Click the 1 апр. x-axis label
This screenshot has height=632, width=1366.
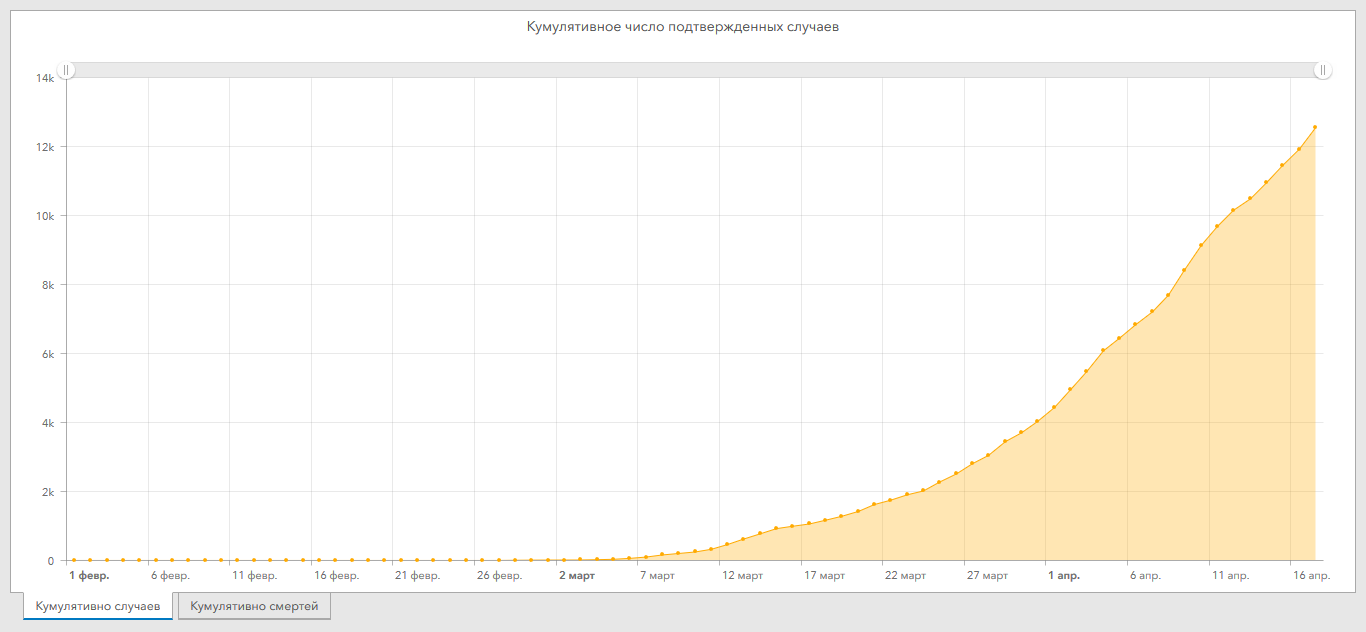(x=1064, y=576)
